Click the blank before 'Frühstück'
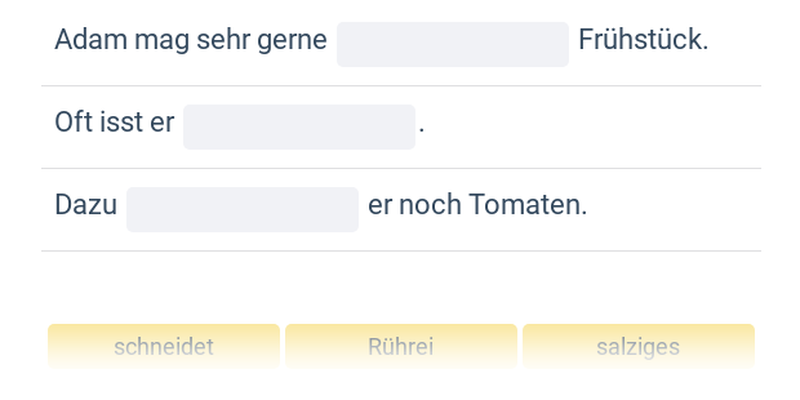 coord(452,44)
